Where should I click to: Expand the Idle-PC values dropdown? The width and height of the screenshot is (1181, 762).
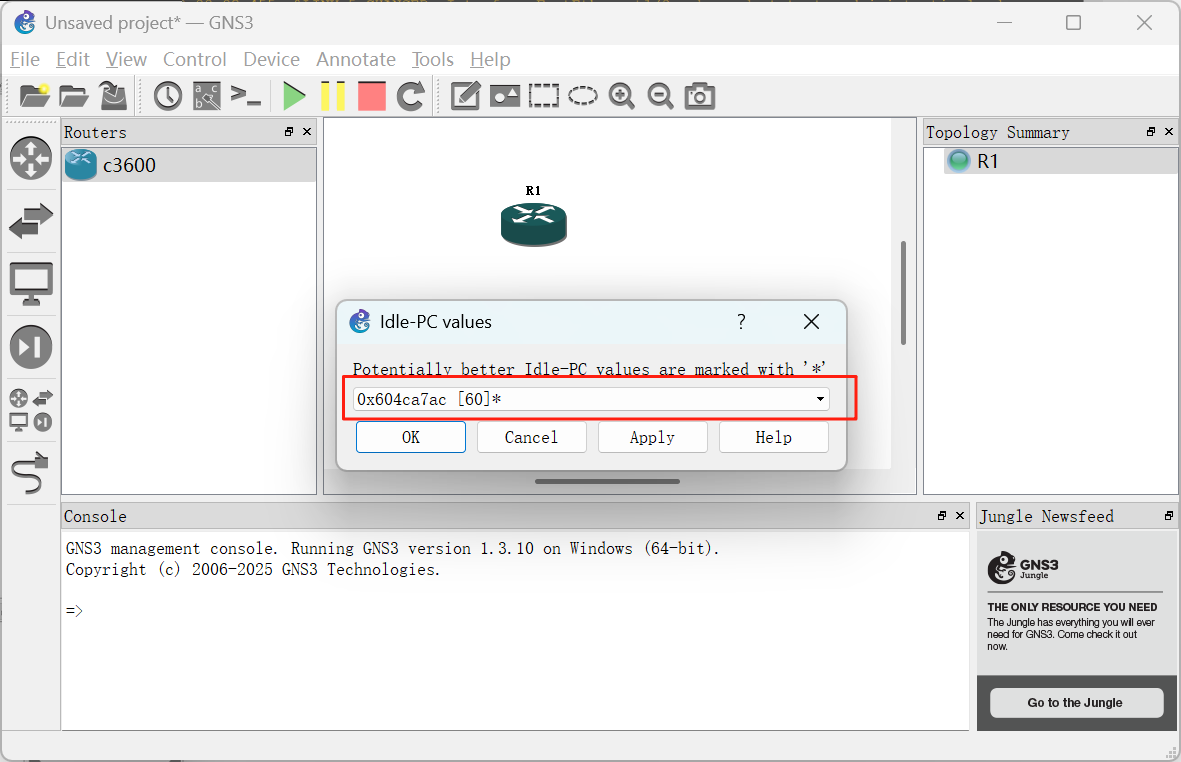click(820, 399)
